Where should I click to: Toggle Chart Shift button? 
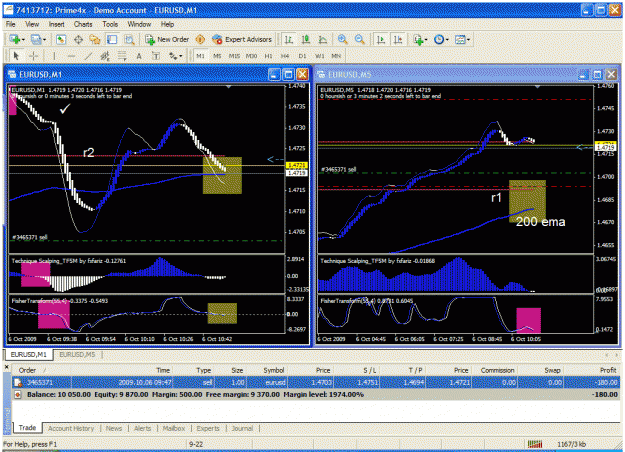(x=398, y=39)
